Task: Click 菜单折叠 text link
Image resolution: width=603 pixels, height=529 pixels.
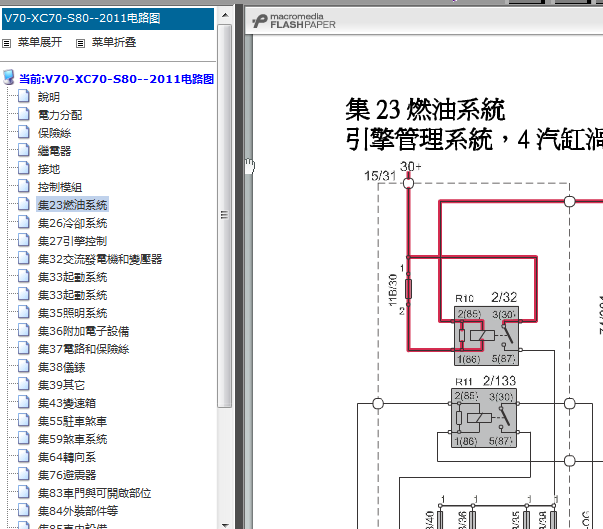Action: click(114, 42)
